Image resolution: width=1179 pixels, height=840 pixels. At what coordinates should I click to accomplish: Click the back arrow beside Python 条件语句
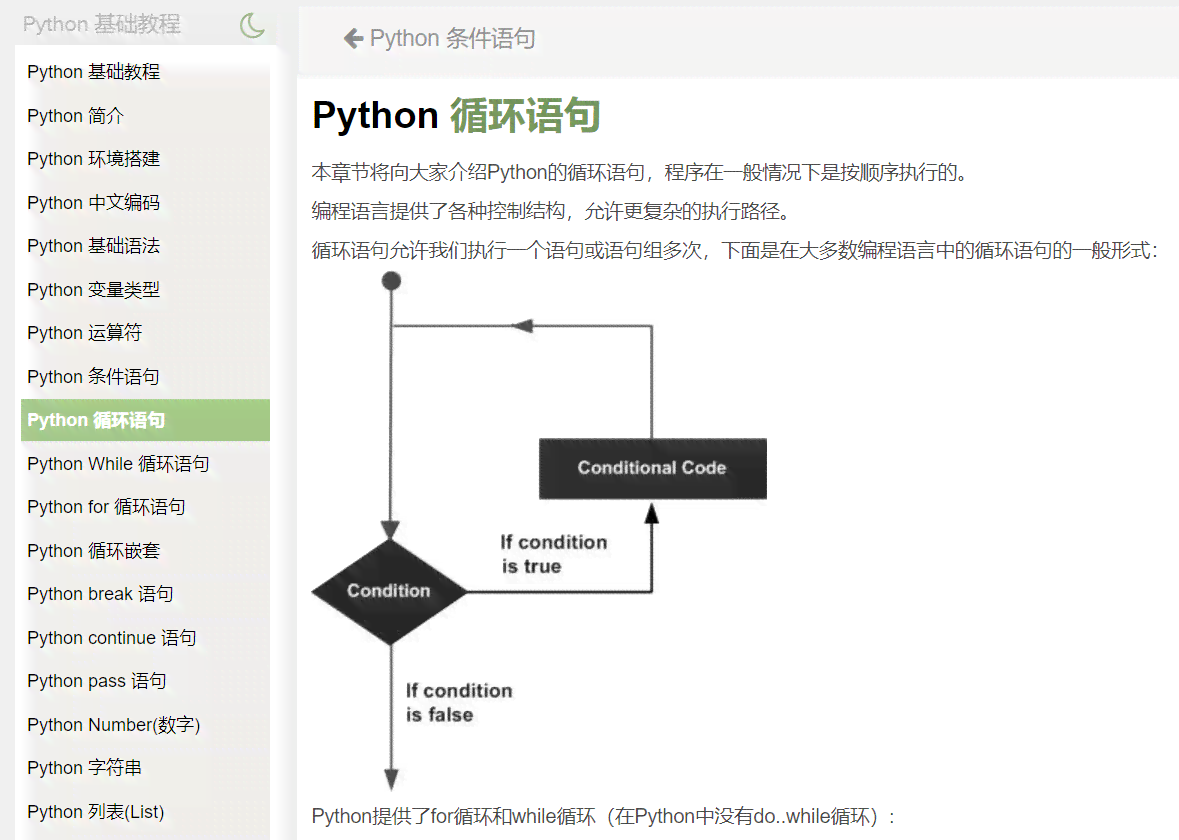tap(353, 38)
